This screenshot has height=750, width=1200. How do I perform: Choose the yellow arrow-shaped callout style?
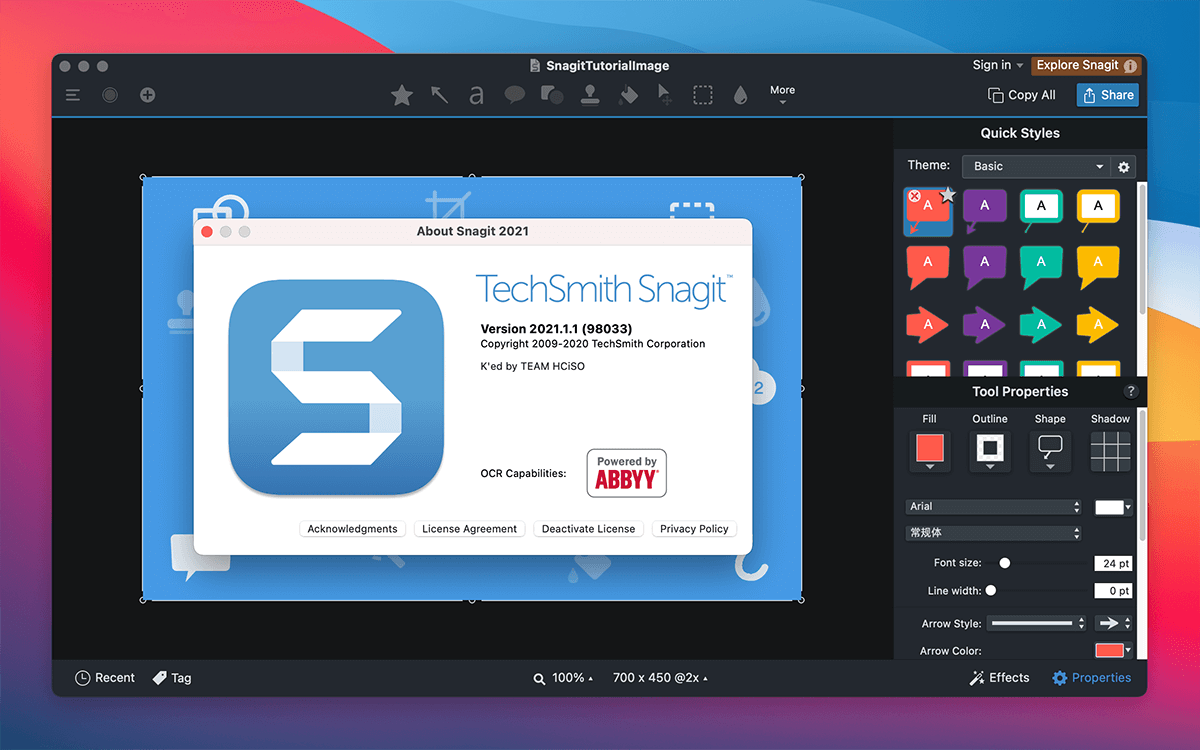(x=1098, y=324)
